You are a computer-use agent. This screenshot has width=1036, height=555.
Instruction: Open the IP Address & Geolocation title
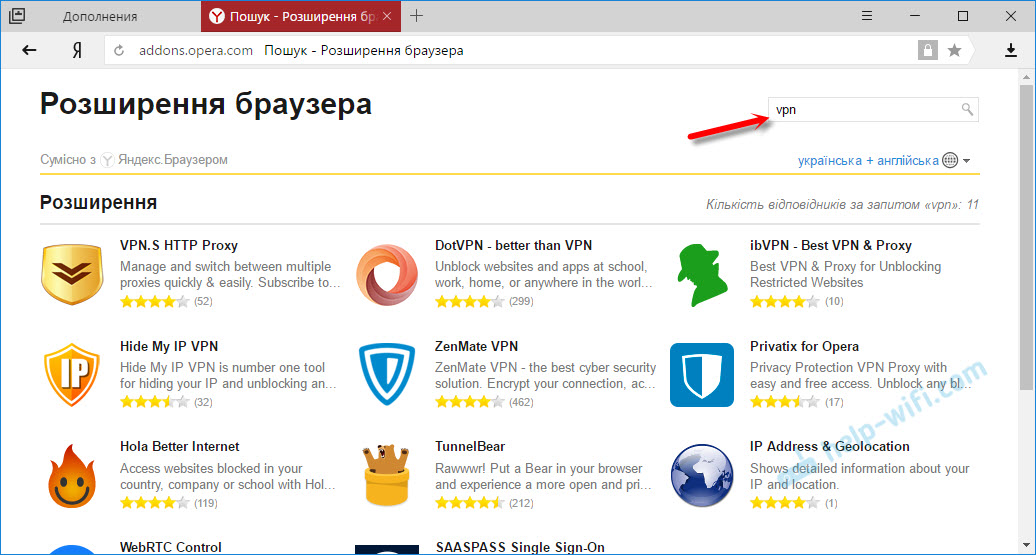tap(830, 447)
